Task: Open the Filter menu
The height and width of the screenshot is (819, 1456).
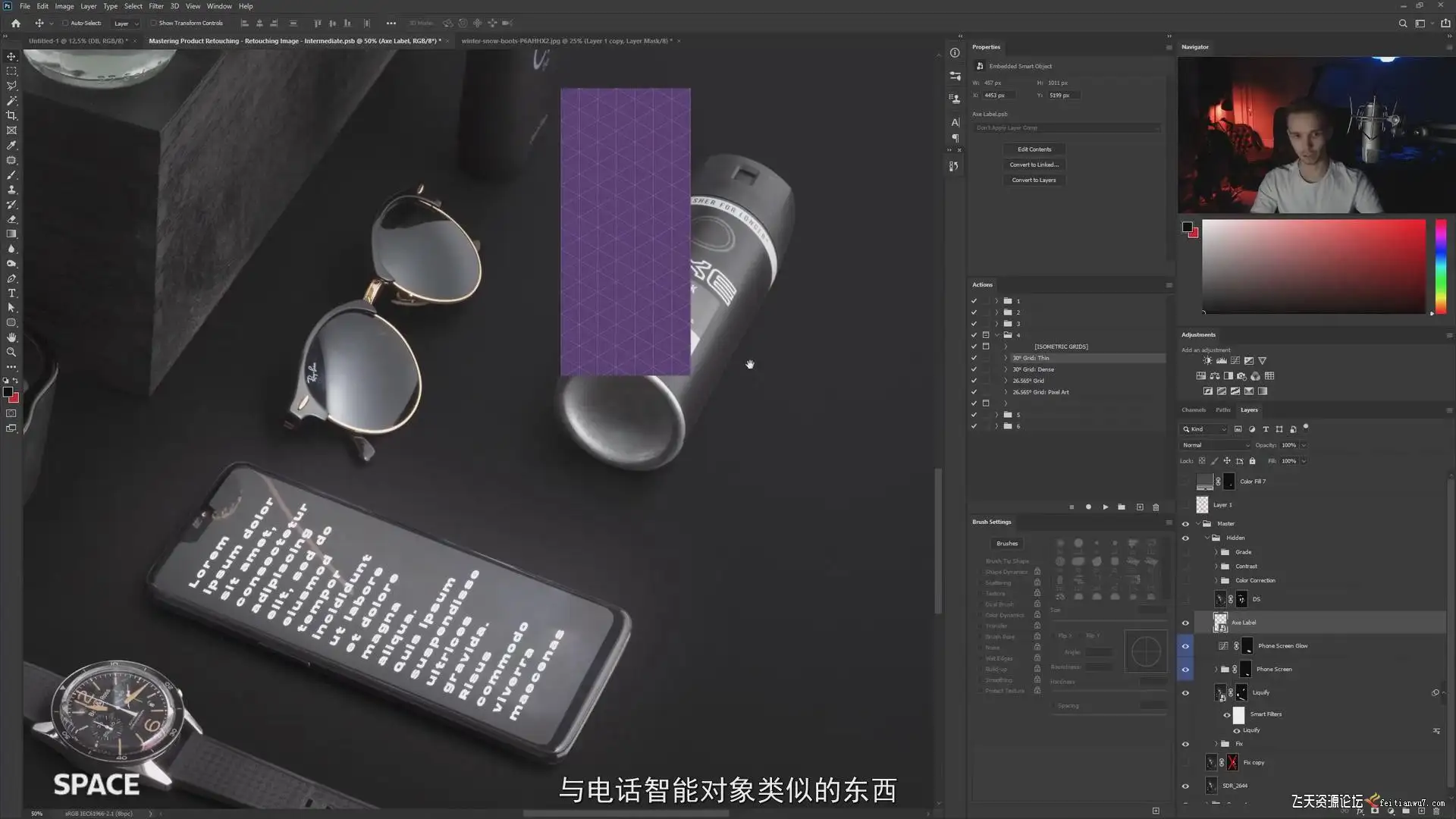Action: click(156, 6)
